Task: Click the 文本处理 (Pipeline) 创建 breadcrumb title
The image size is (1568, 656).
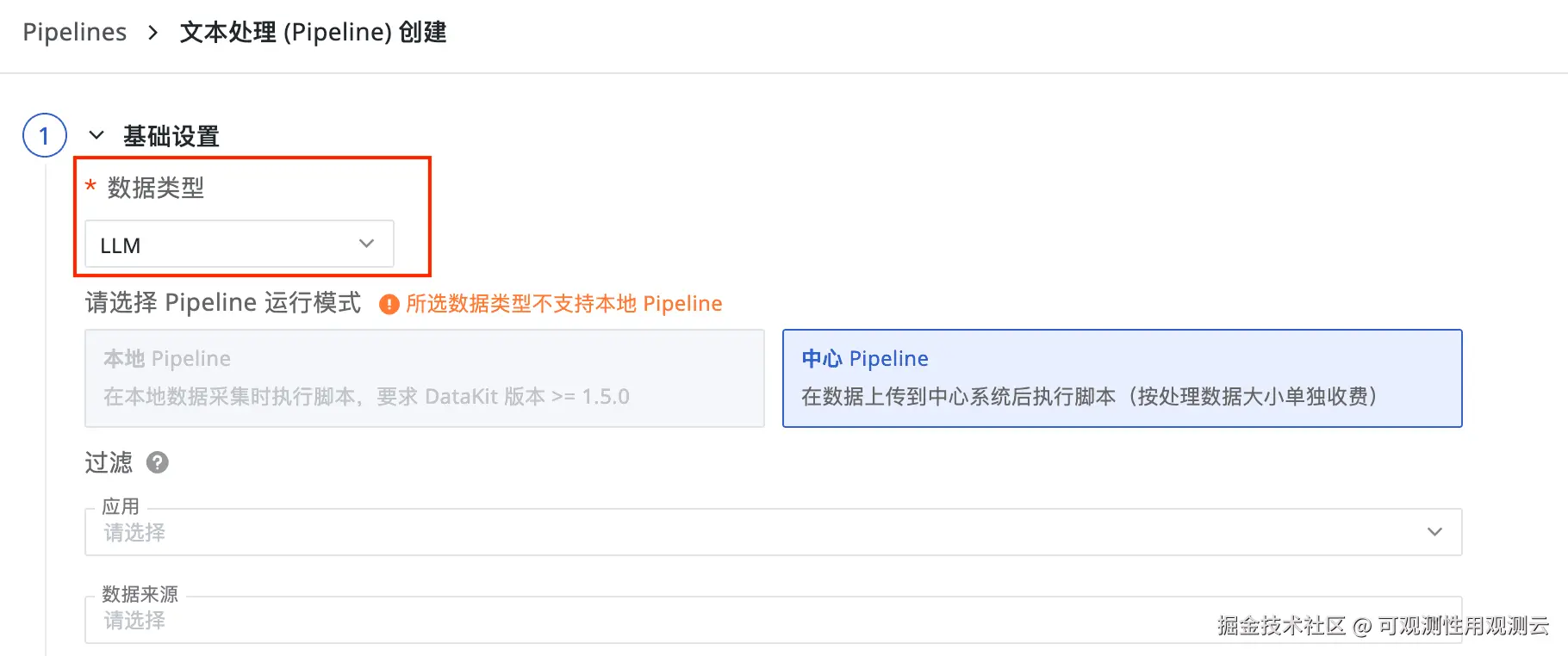Action: tap(313, 33)
